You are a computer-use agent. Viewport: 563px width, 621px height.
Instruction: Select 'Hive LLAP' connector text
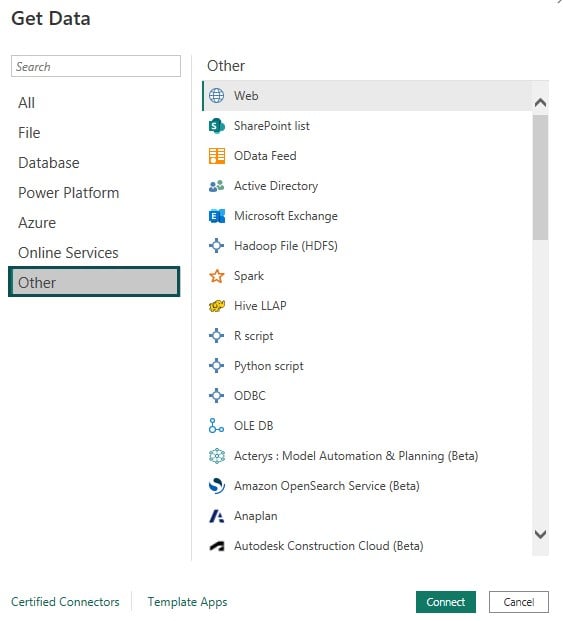[x=260, y=306]
